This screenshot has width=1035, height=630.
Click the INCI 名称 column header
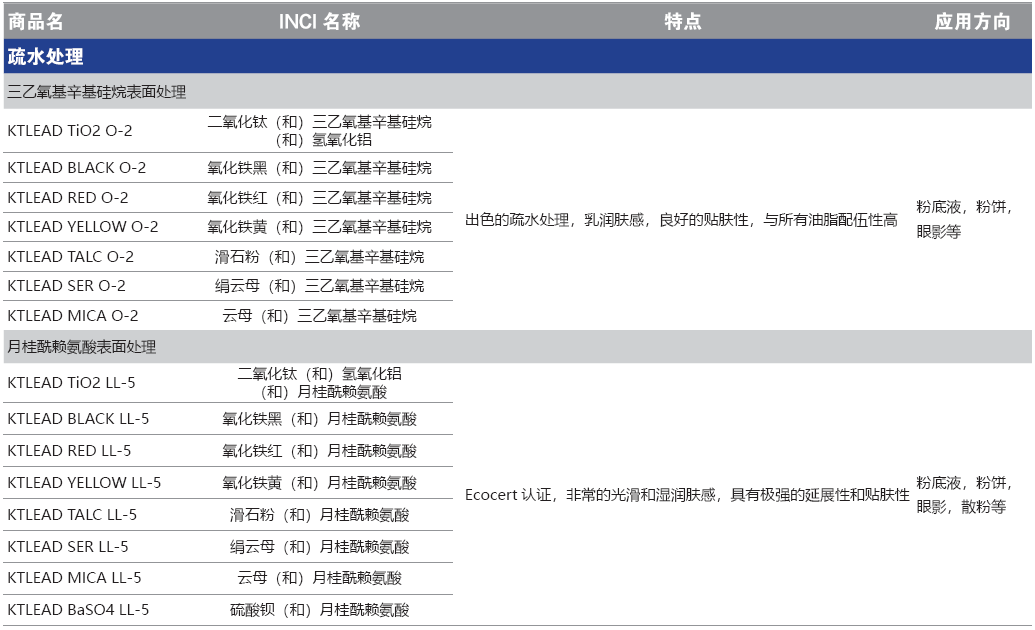pos(319,22)
